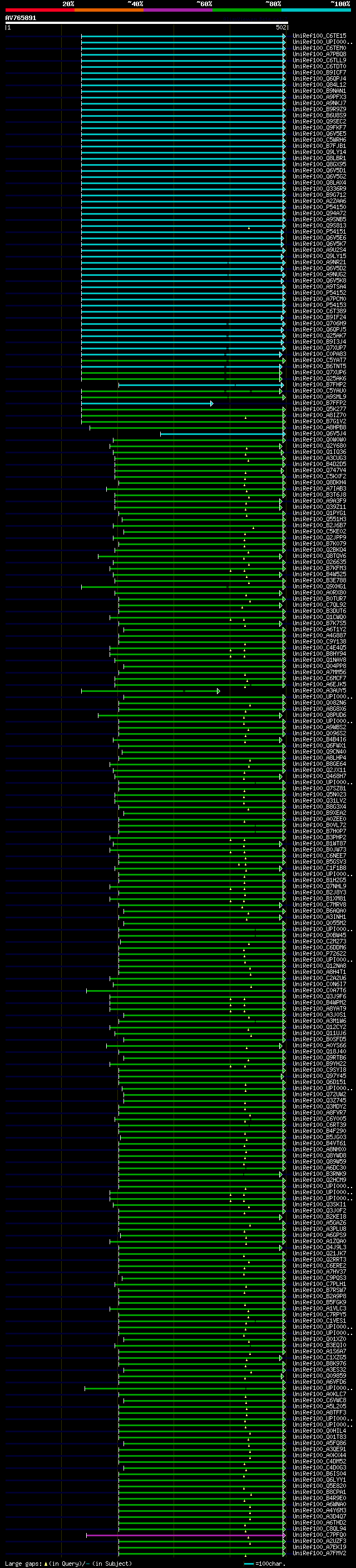Click the query end position label 502

click(x=280, y=27)
